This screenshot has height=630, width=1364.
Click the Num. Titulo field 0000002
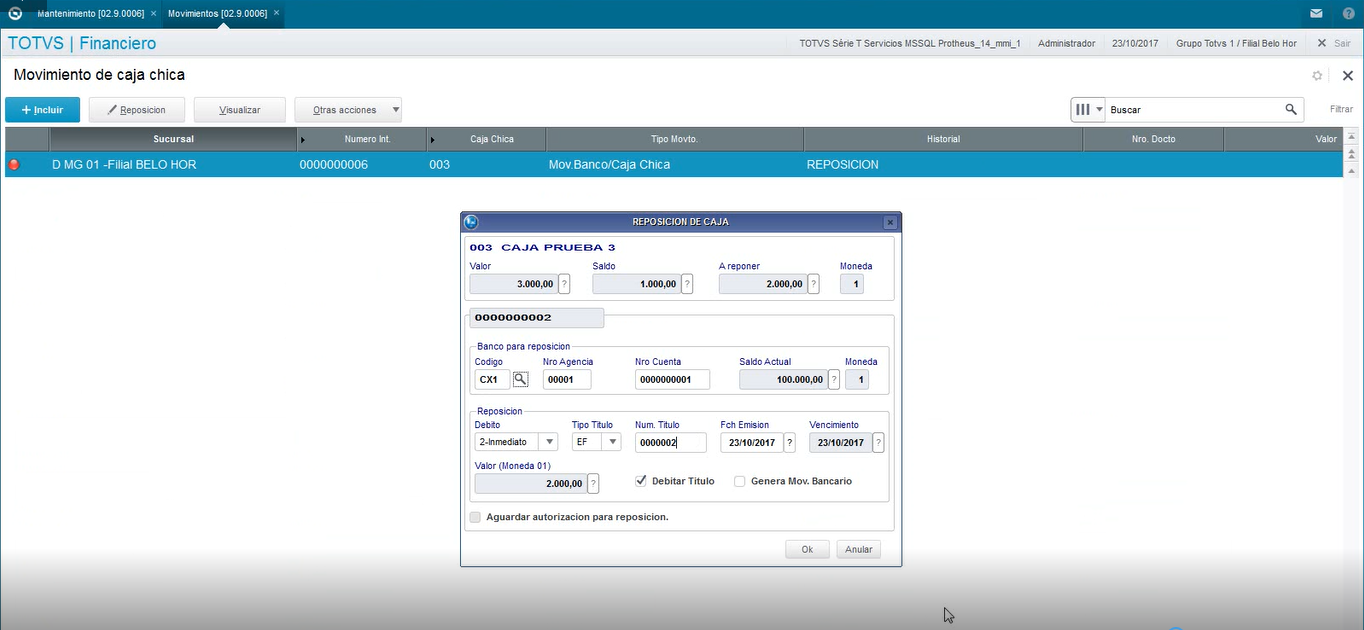(x=671, y=443)
